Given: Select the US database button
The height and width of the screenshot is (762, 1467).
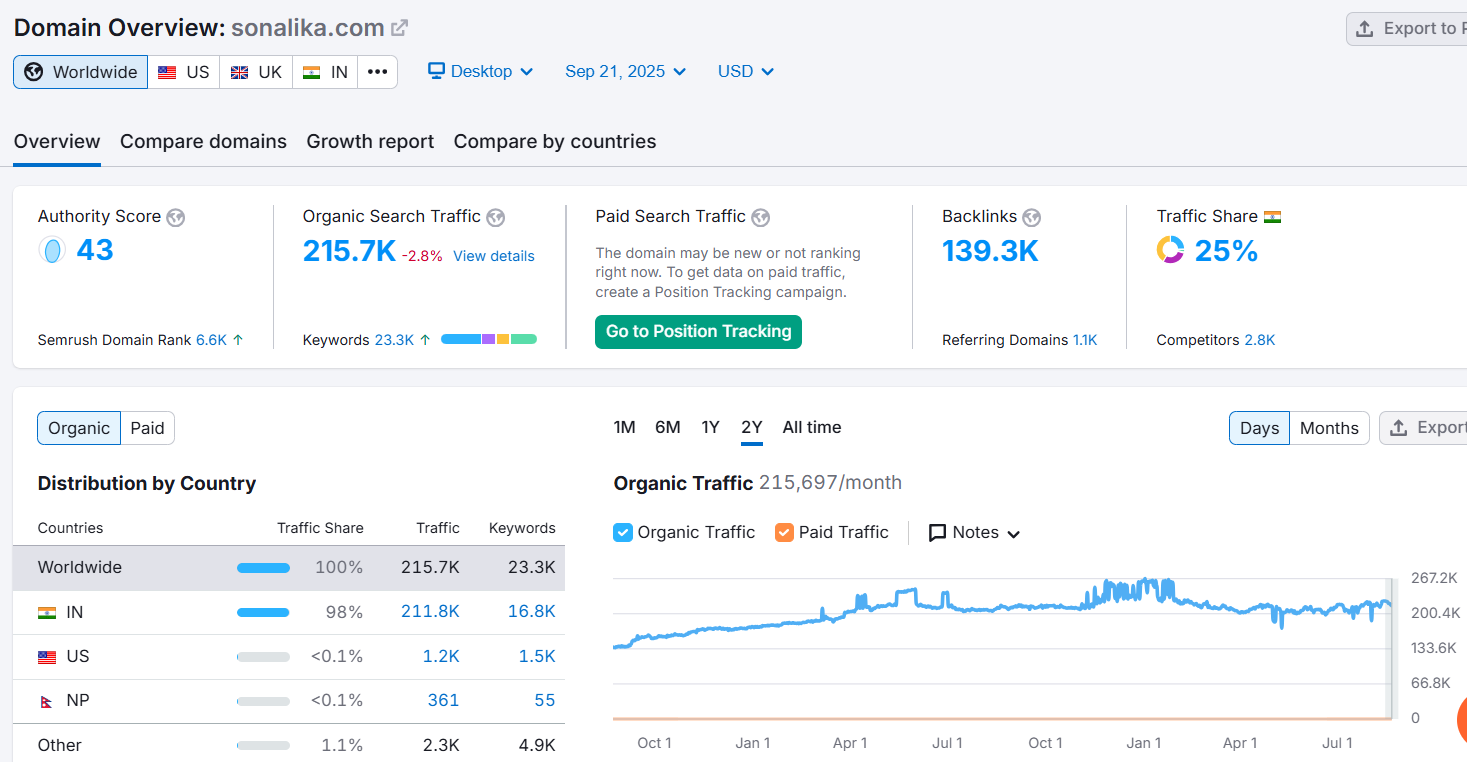Looking at the screenshot, I should pos(184,72).
